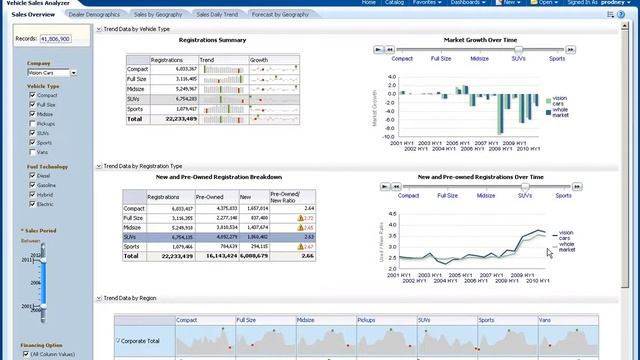Step forward in Market Growth chart slider
The height and width of the screenshot is (360, 640).
click(x=570, y=49)
